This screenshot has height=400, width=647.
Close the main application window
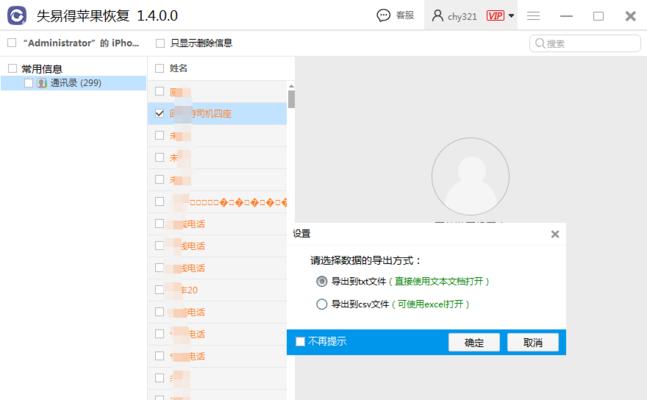(x=630, y=16)
